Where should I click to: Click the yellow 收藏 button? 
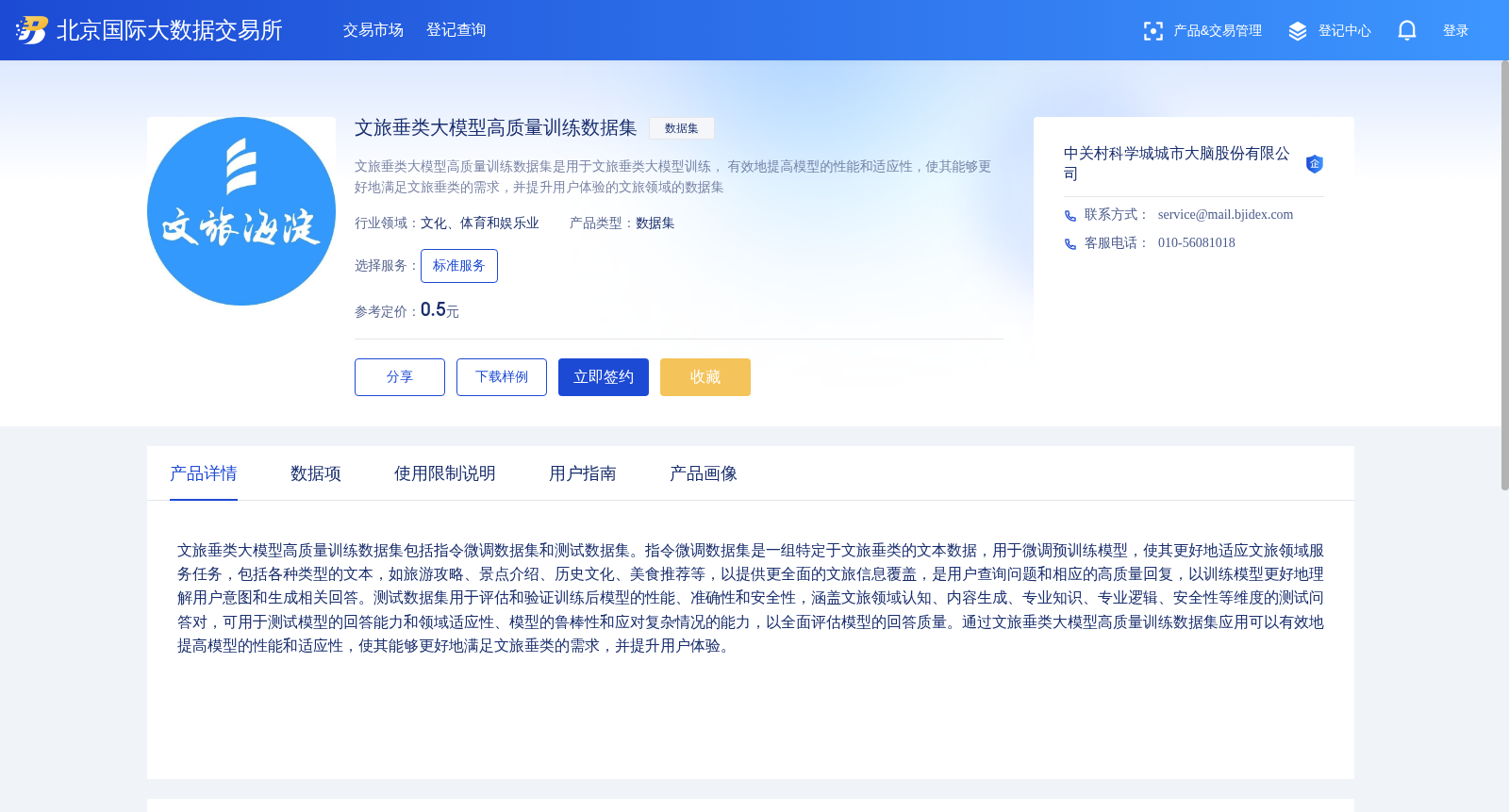(x=705, y=377)
